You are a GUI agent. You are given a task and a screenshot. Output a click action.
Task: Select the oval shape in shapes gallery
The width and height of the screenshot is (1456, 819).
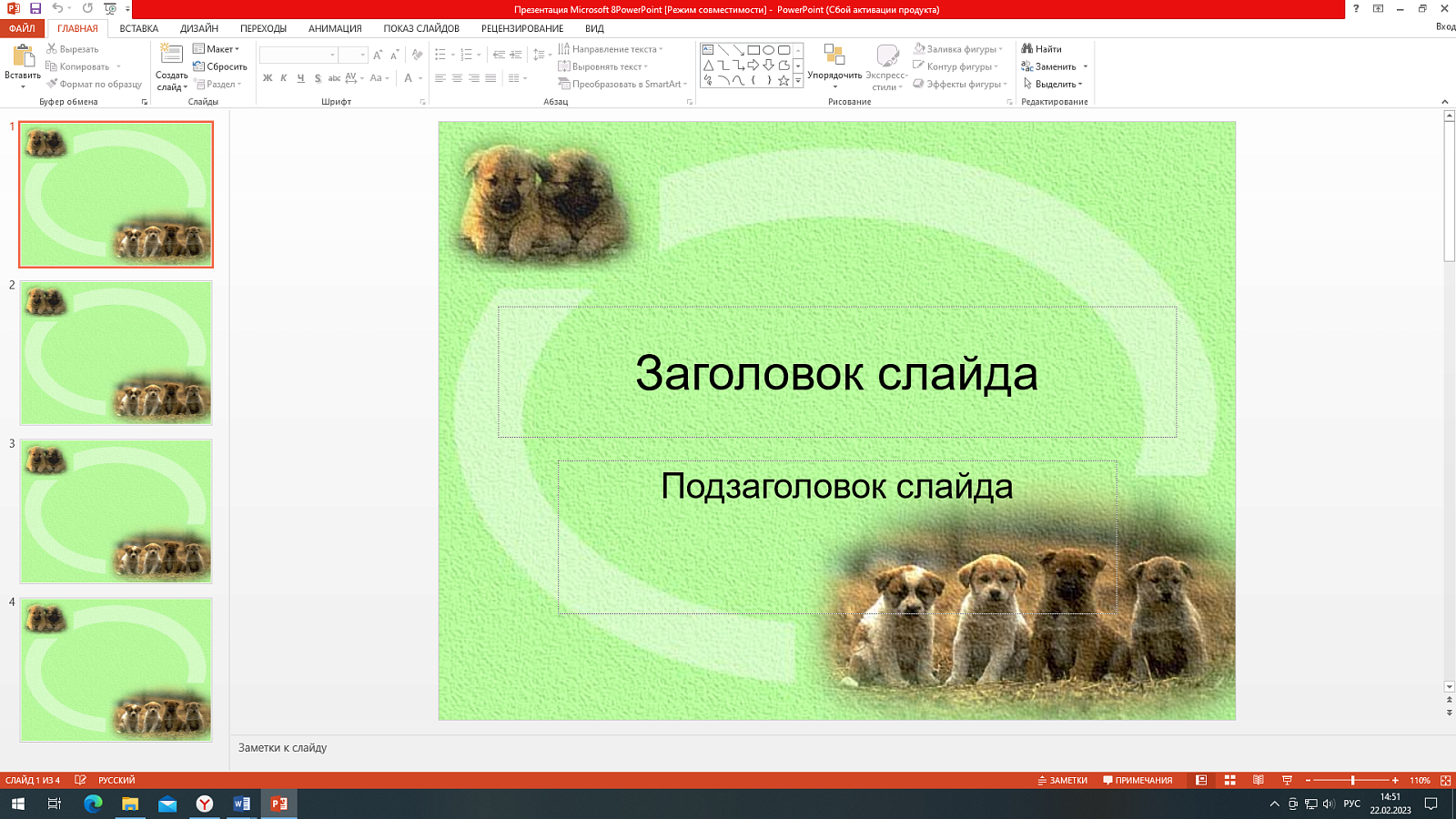click(768, 50)
